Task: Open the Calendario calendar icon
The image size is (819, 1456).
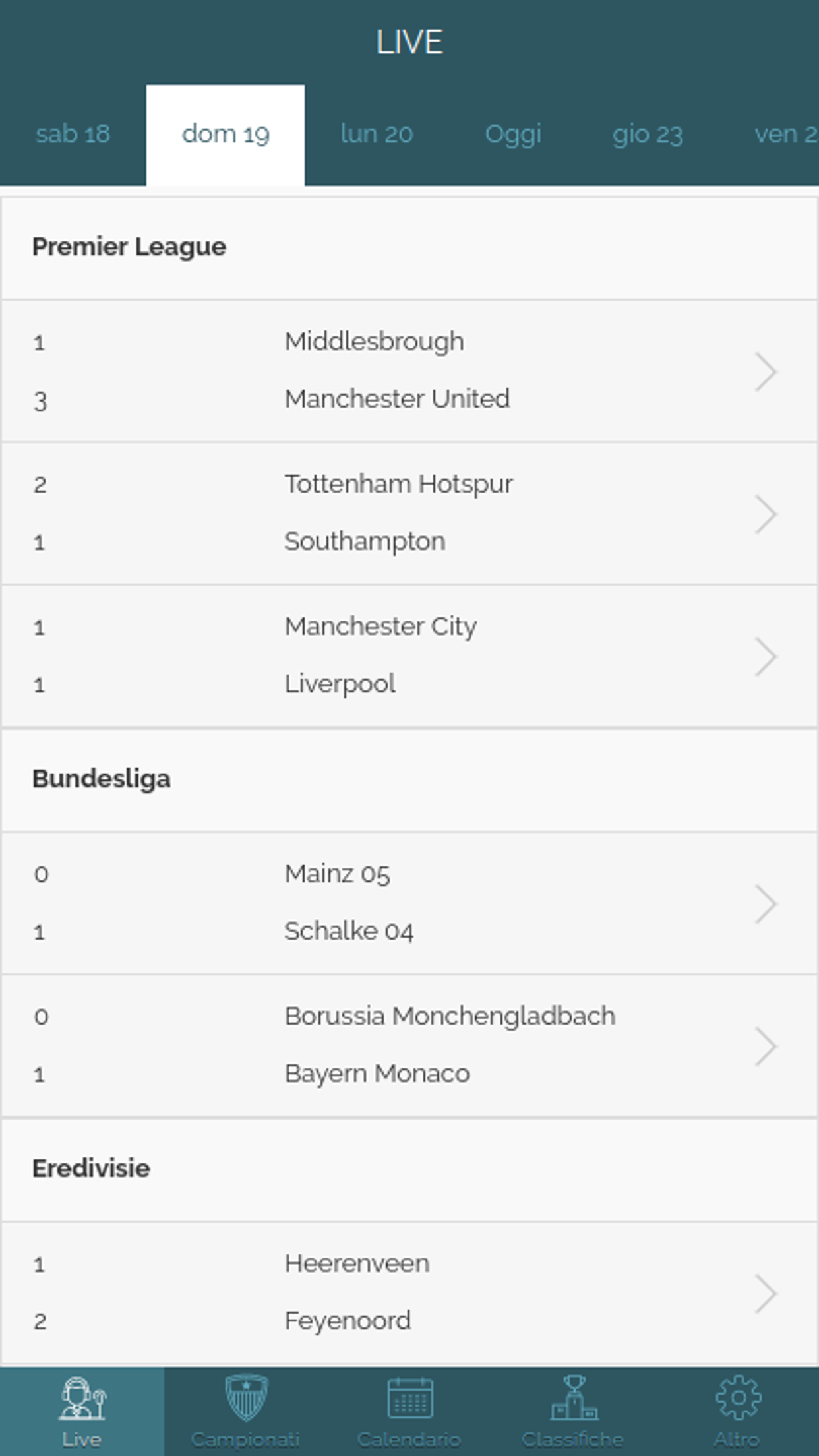Action: 409,1397
